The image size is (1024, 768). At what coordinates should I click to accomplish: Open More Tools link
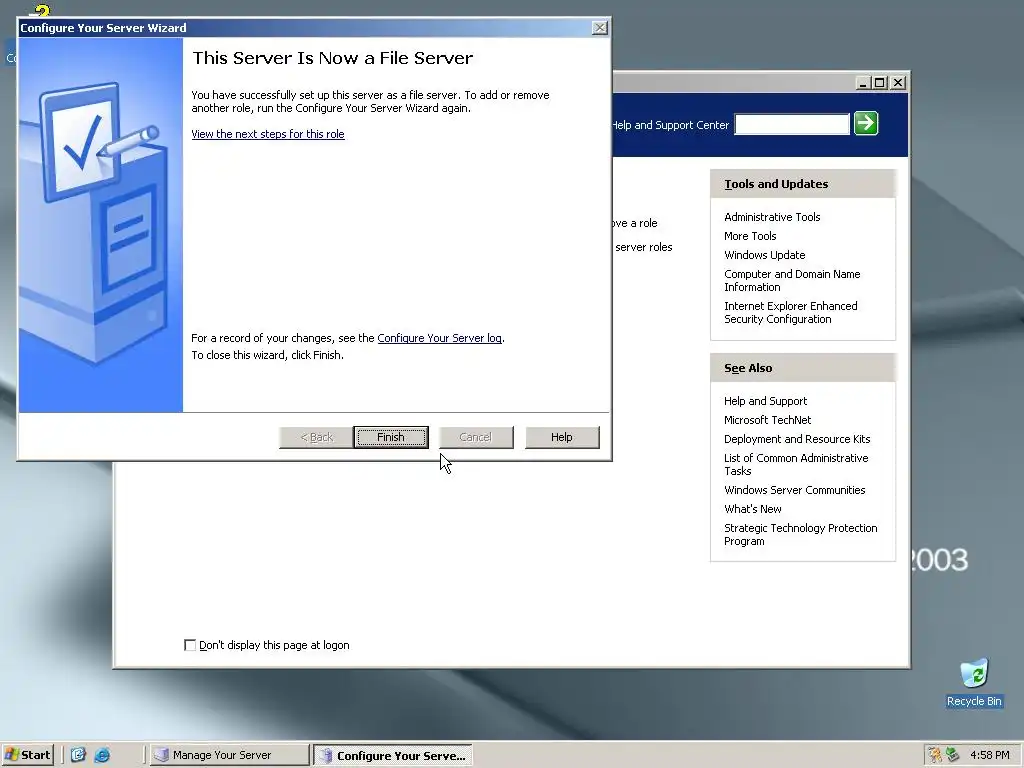[750, 236]
